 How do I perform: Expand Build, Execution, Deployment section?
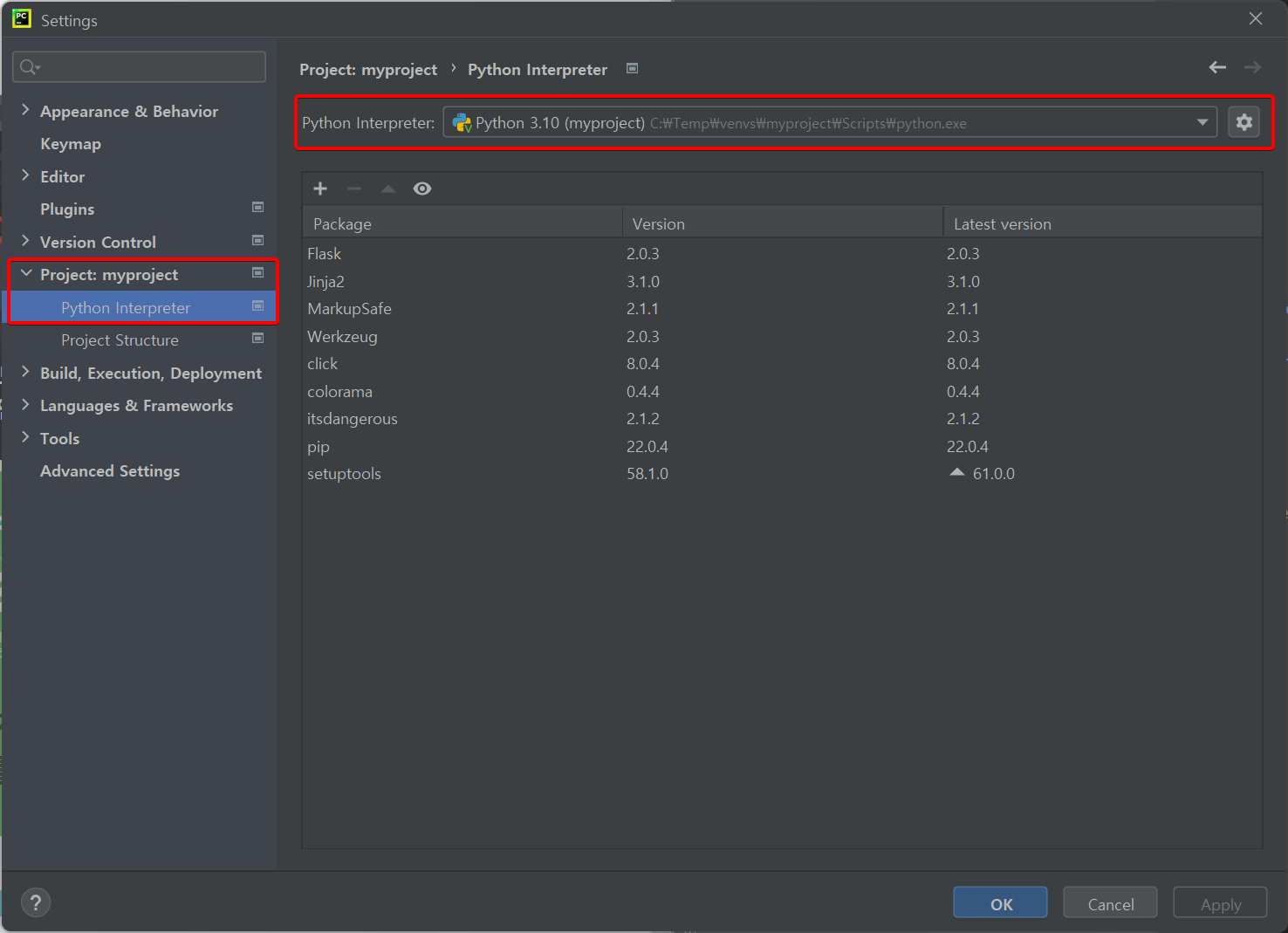25,372
